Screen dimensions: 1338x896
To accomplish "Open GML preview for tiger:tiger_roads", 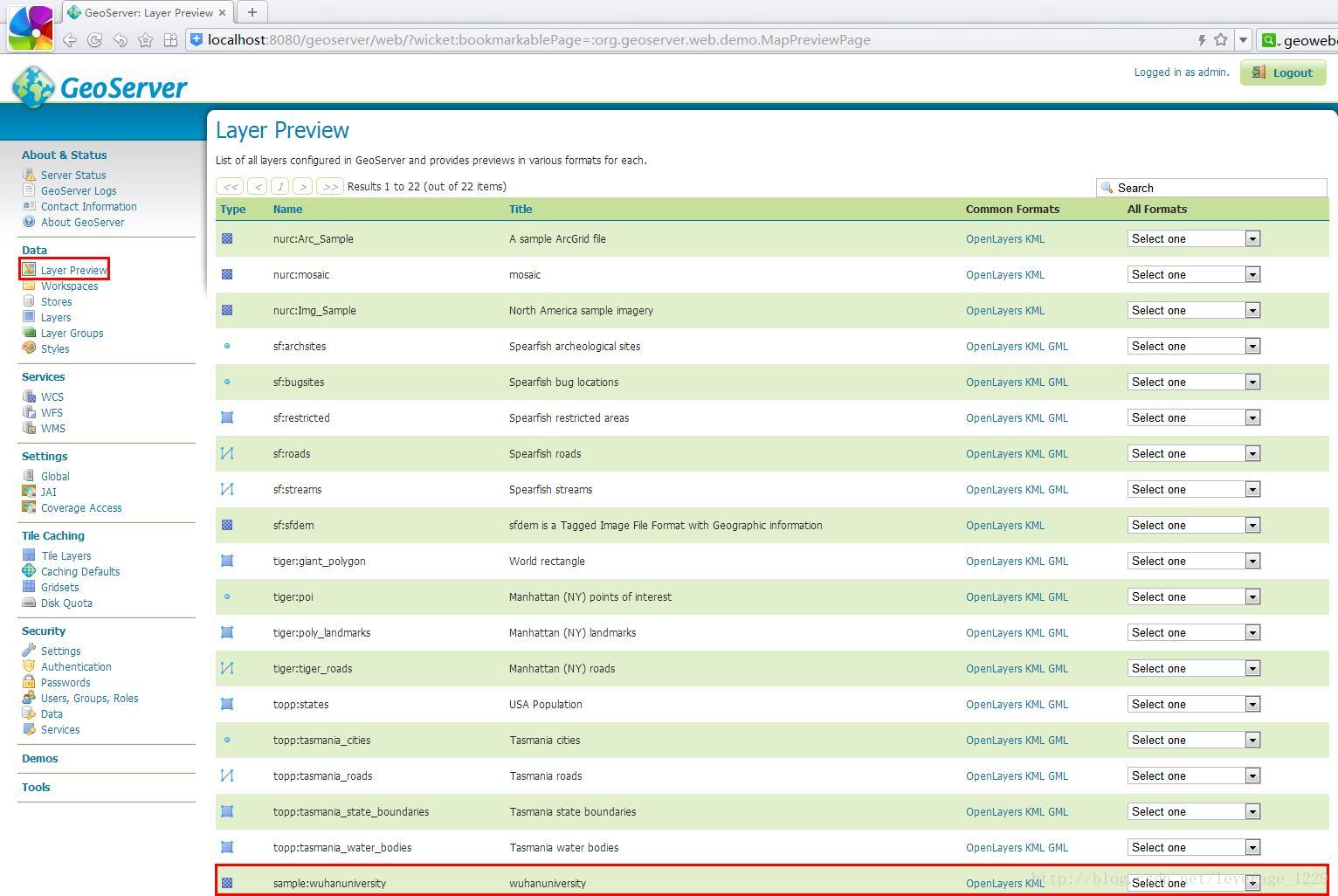I will pos(1058,668).
